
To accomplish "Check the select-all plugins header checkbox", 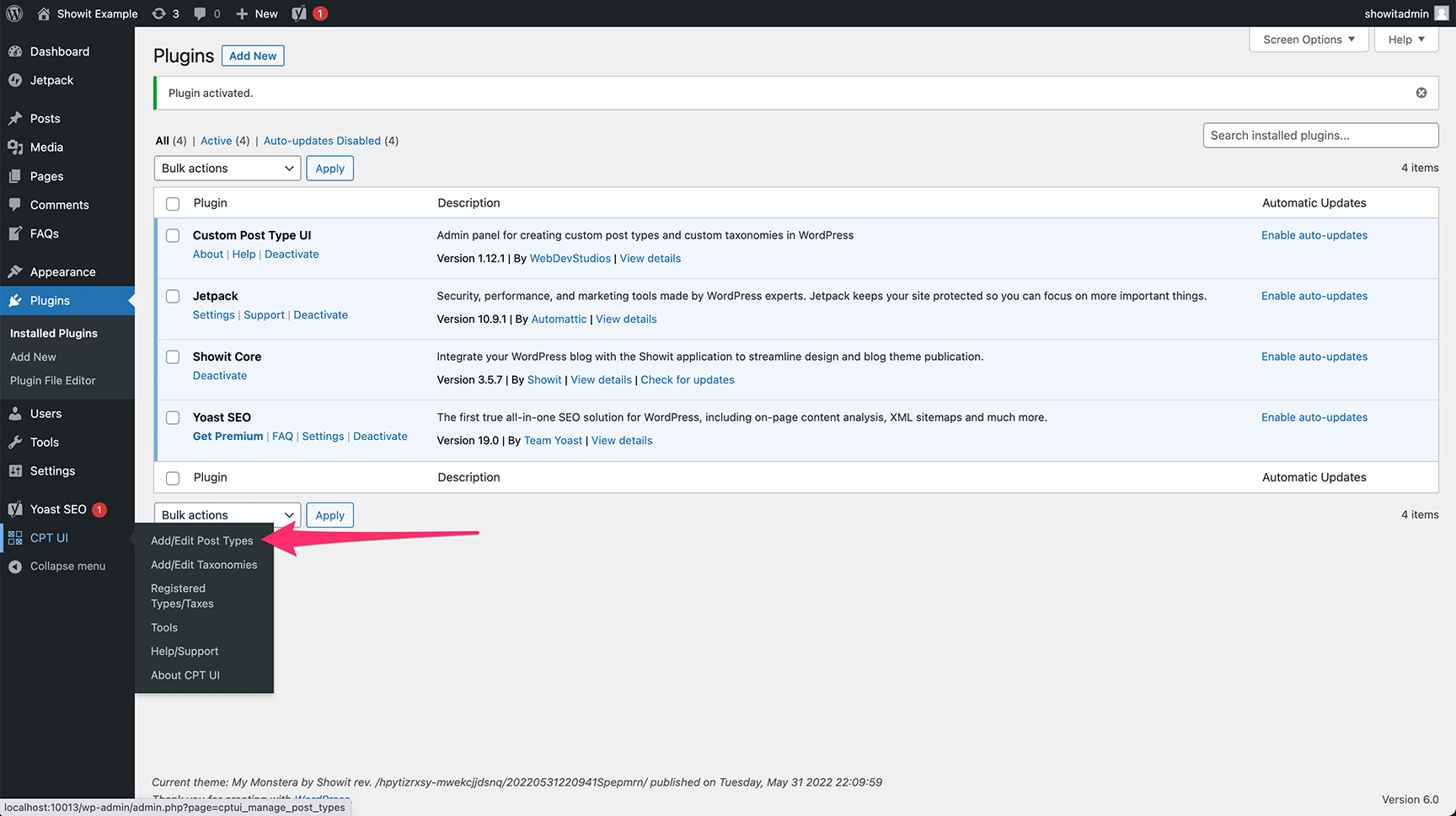I will click(x=173, y=203).
